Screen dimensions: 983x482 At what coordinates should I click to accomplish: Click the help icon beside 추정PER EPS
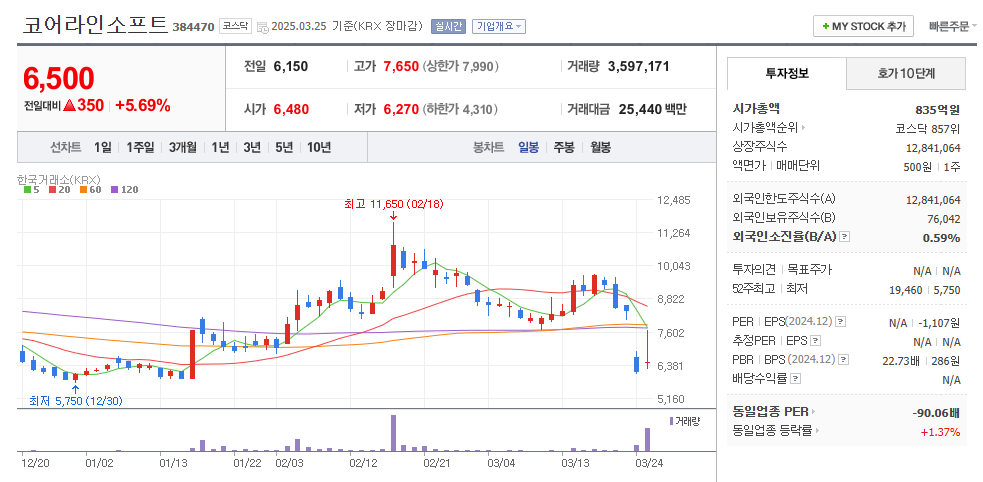point(815,341)
